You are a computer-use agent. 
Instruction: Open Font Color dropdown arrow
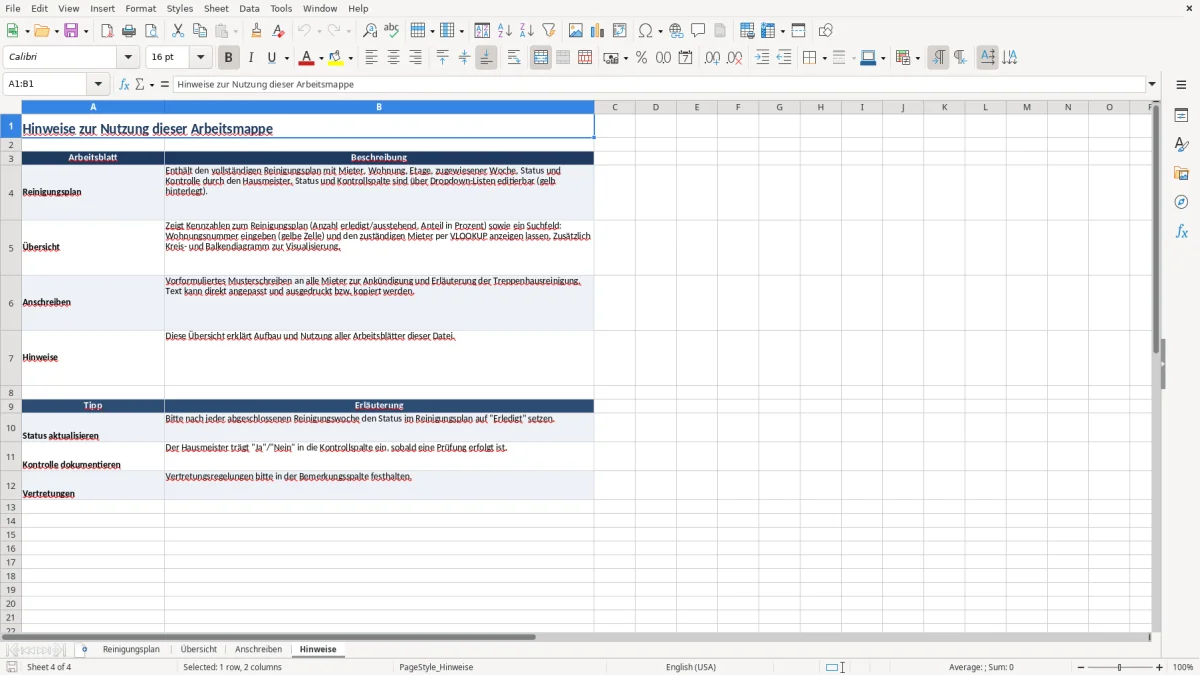point(320,58)
